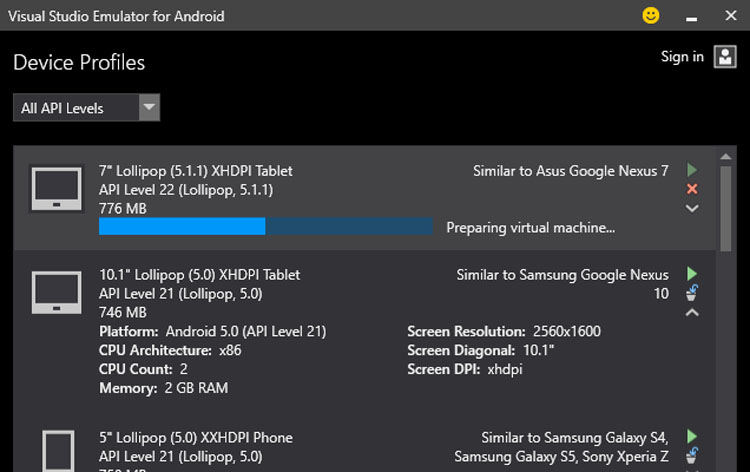Click the 'Preparing virtual machine...' status text
This screenshot has width=750, height=472.
click(x=531, y=228)
